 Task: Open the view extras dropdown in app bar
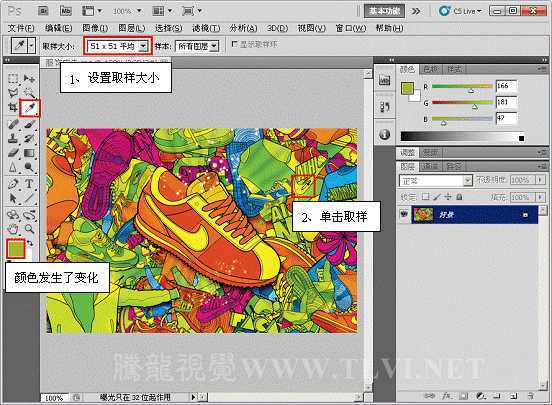click(92, 11)
